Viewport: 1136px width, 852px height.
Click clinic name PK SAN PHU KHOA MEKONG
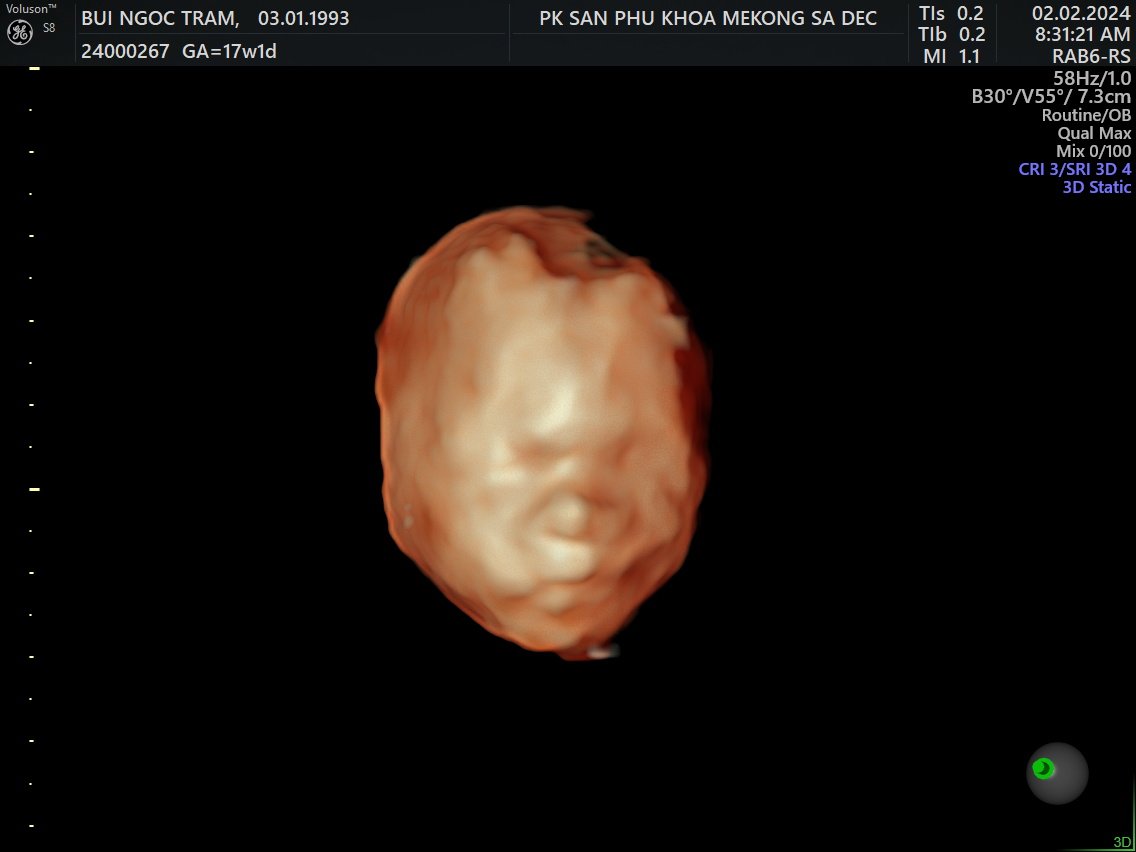[x=707, y=18]
